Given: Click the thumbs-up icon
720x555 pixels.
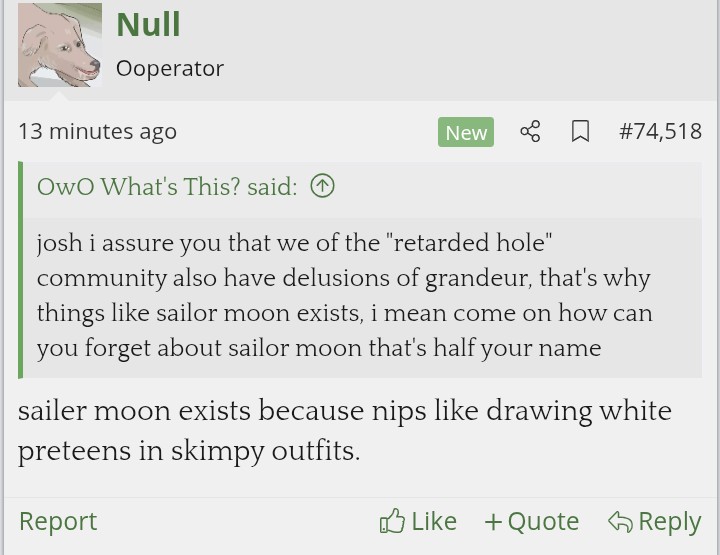Looking at the screenshot, I should pyautogui.click(x=392, y=521).
